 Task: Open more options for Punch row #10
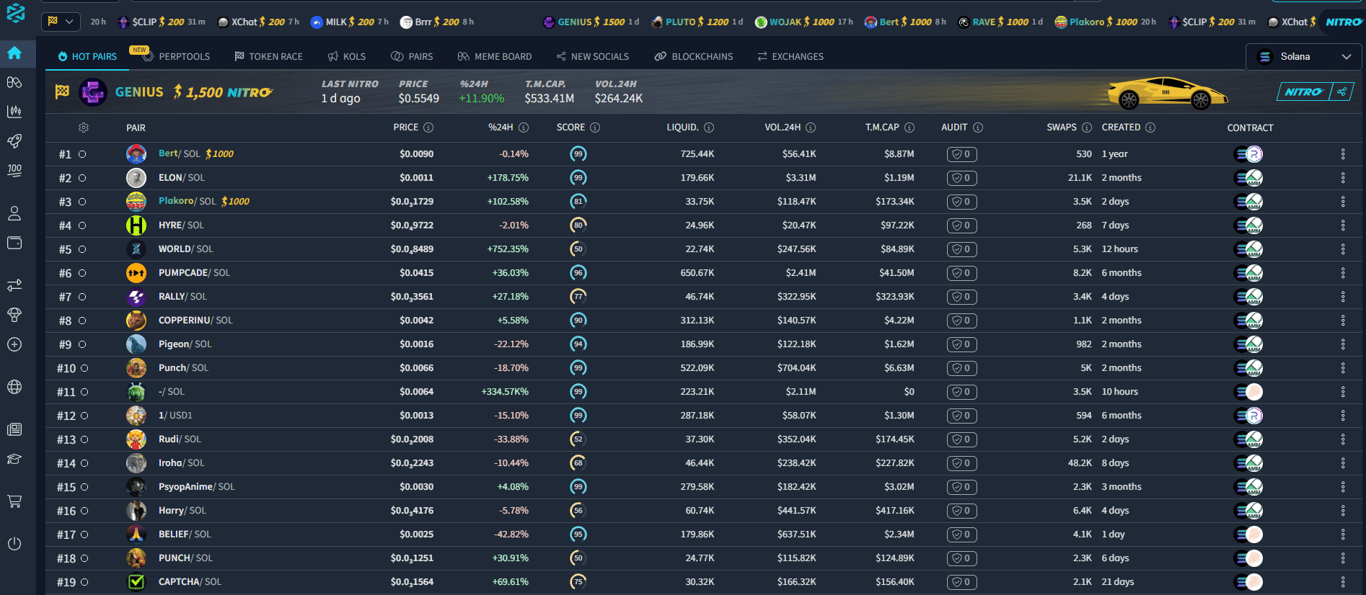pos(1343,368)
